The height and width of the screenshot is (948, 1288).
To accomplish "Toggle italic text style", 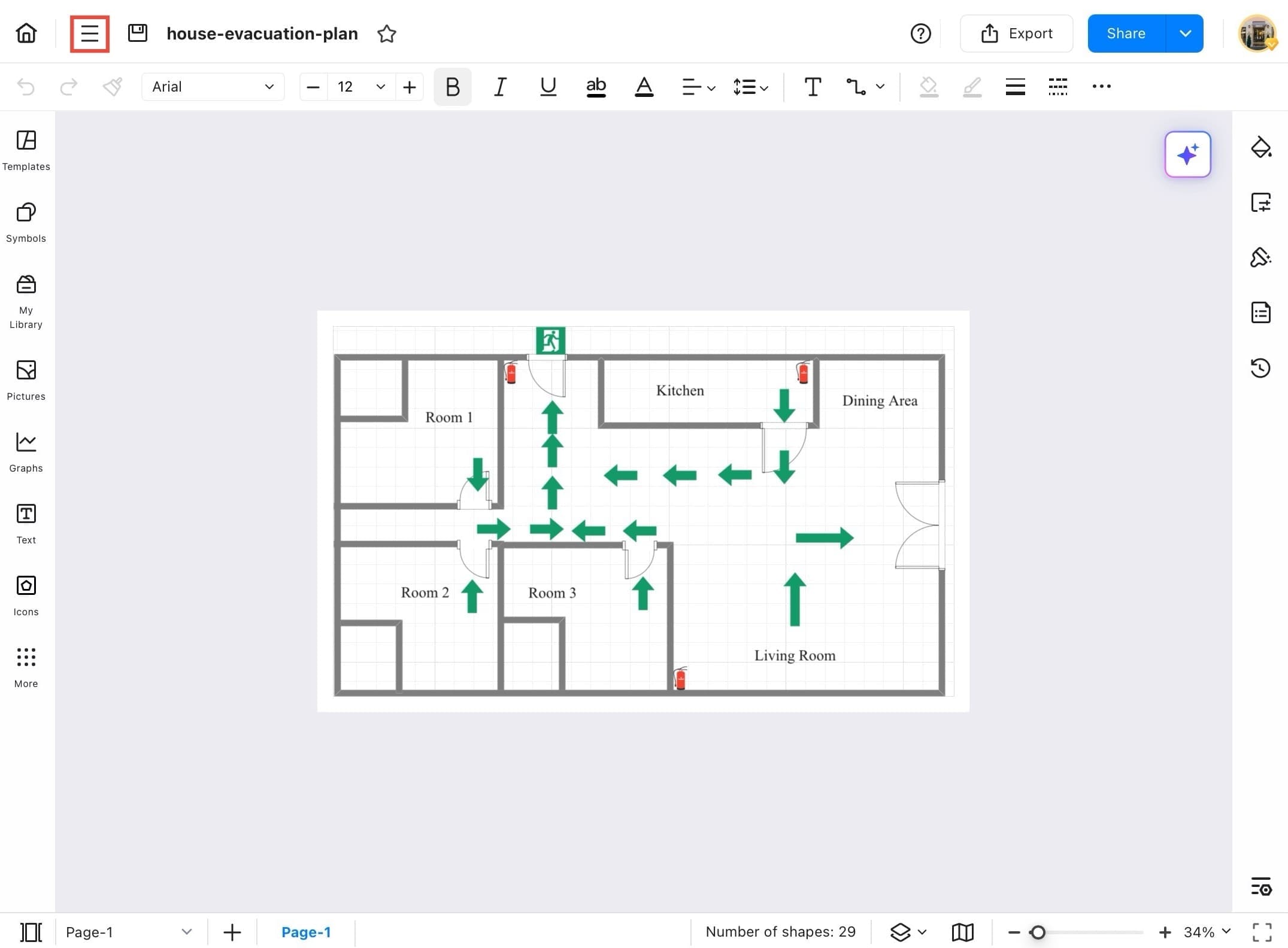I will point(499,87).
